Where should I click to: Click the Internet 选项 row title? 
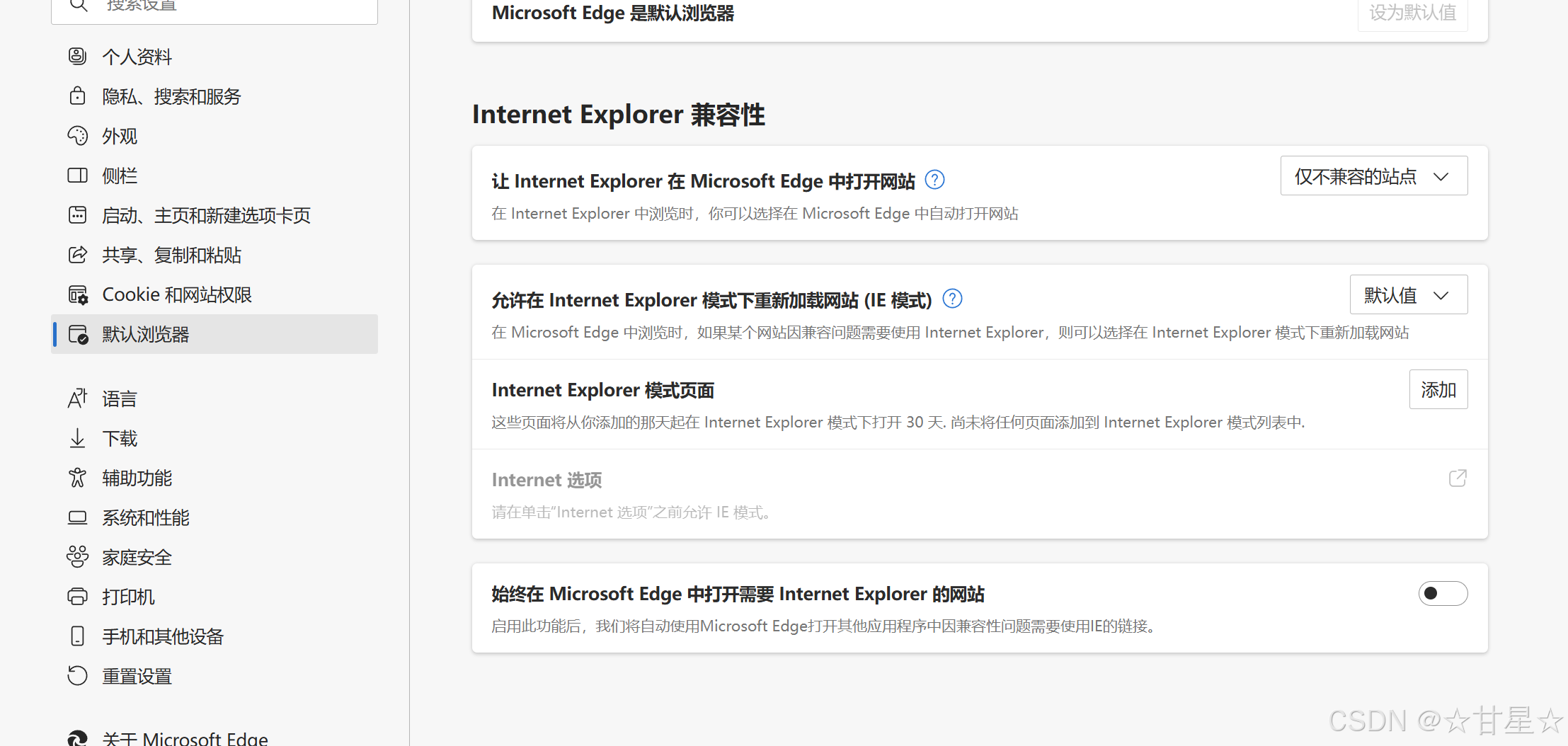click(x=546, y=480)
